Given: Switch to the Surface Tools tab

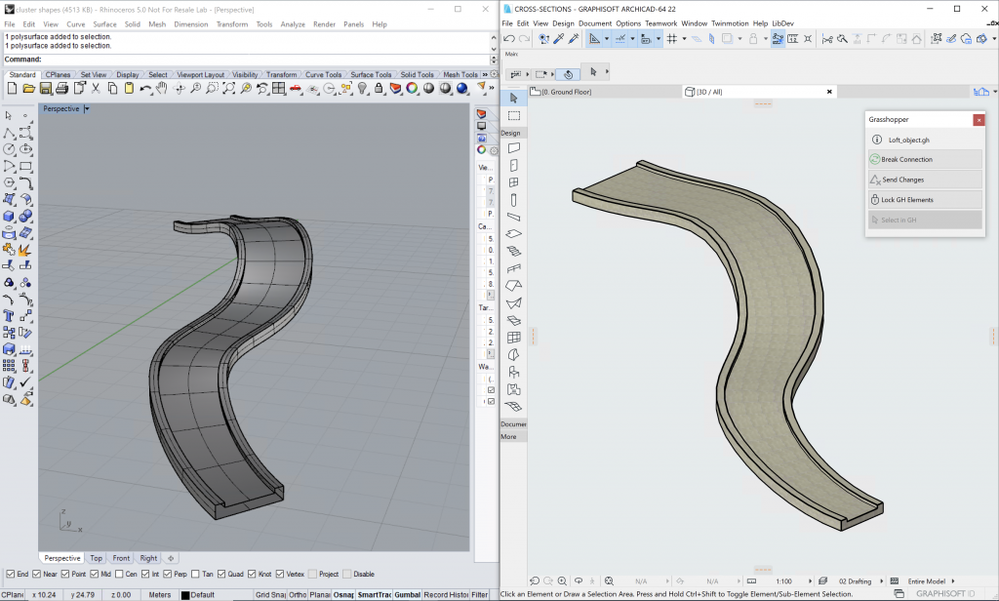Looking at the screenshot, I should tap(370, 75).
